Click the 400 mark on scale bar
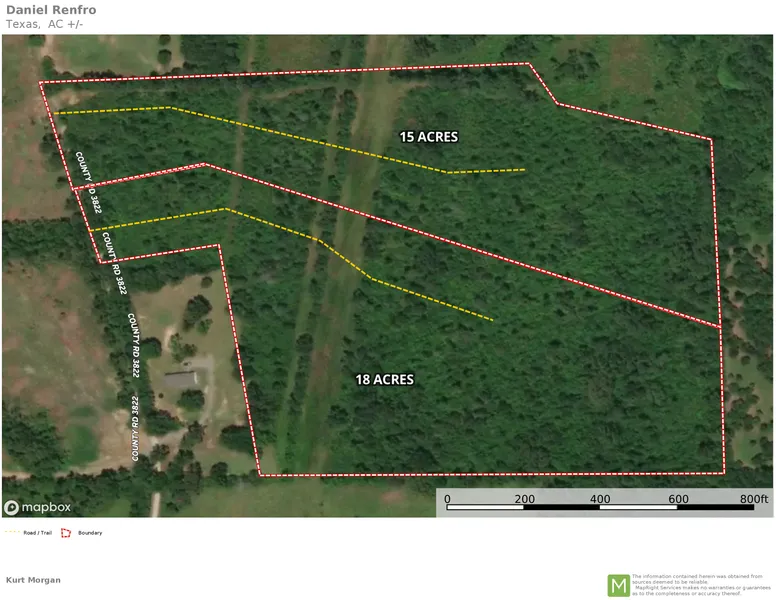 (600, 498)
